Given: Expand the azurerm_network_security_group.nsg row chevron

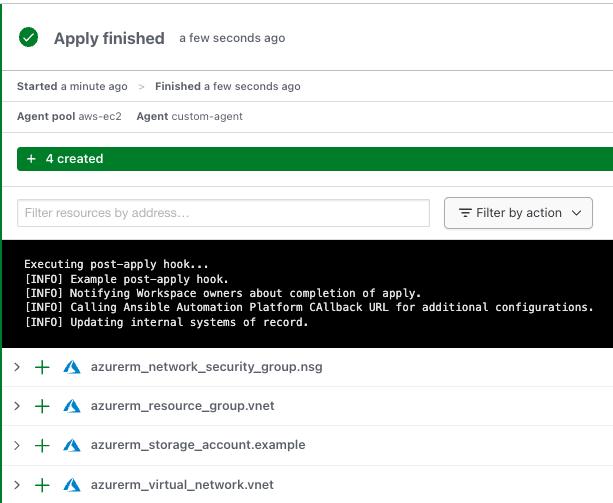Looking at the screenshot, I should point(17,367).
